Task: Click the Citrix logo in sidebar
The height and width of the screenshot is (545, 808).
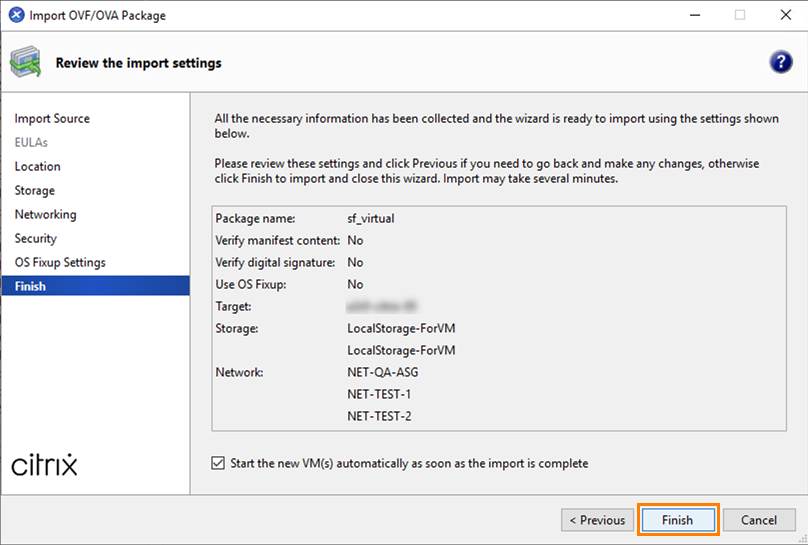Action: 44,465
